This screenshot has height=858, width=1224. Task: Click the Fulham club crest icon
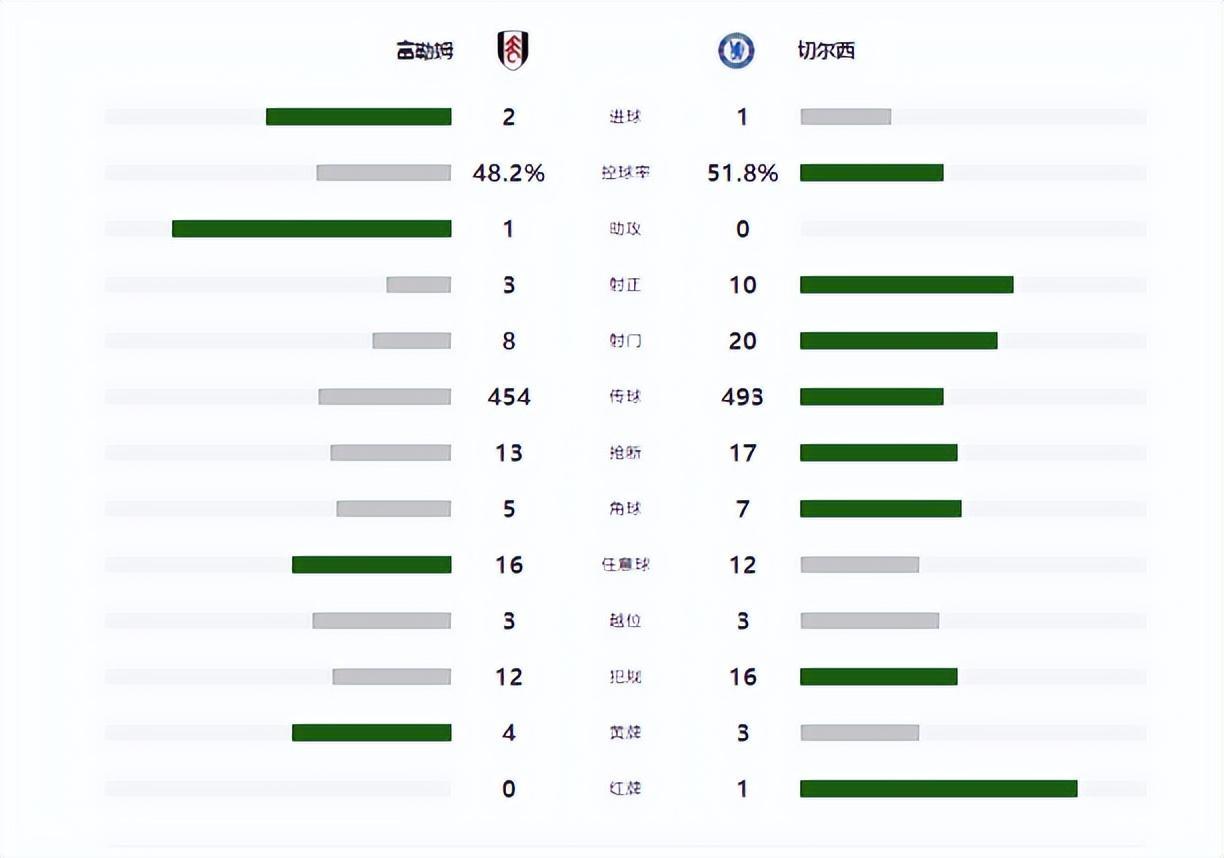pos(513,50)
